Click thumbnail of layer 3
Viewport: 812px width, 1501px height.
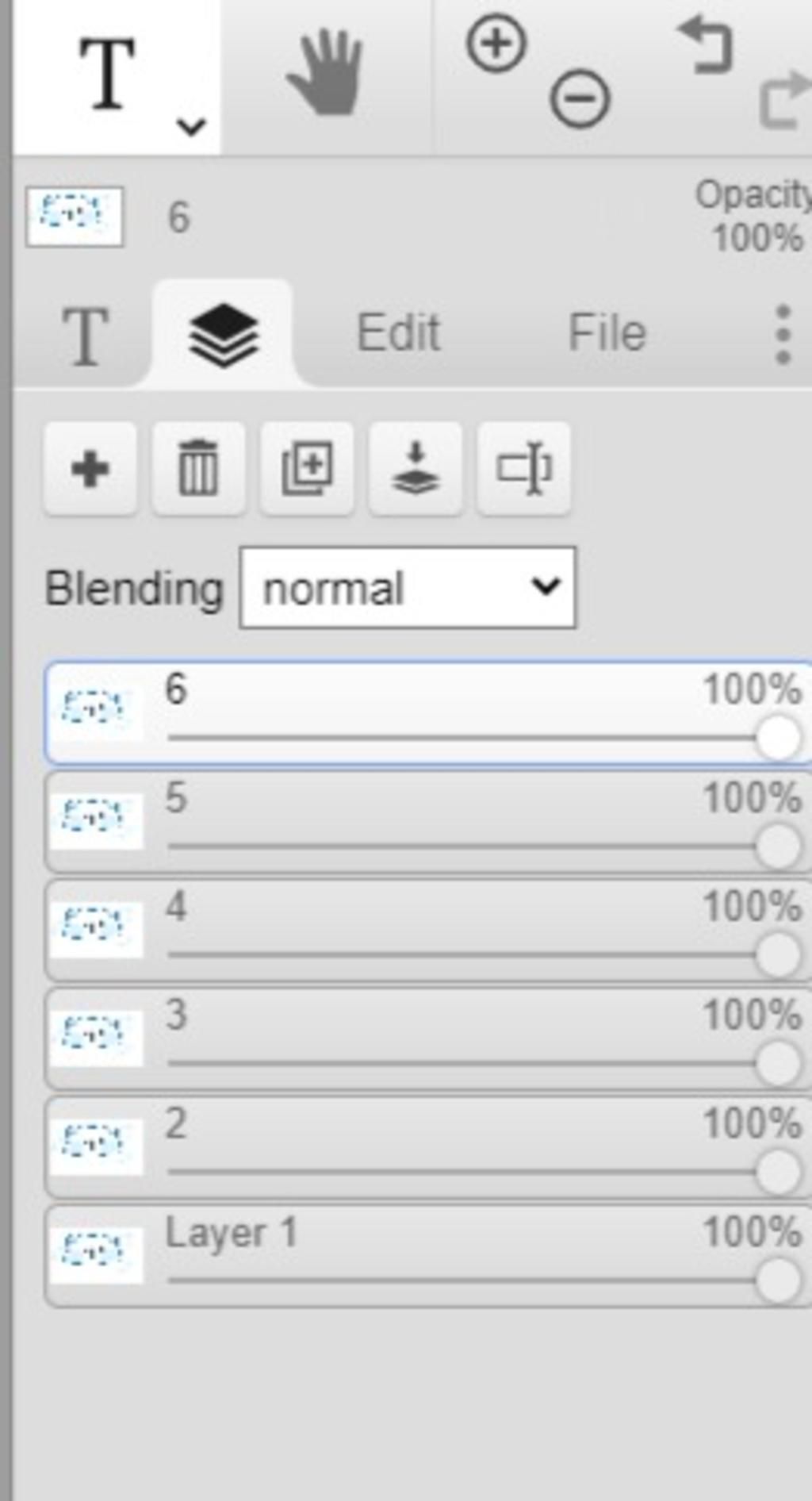(95, 1037)
